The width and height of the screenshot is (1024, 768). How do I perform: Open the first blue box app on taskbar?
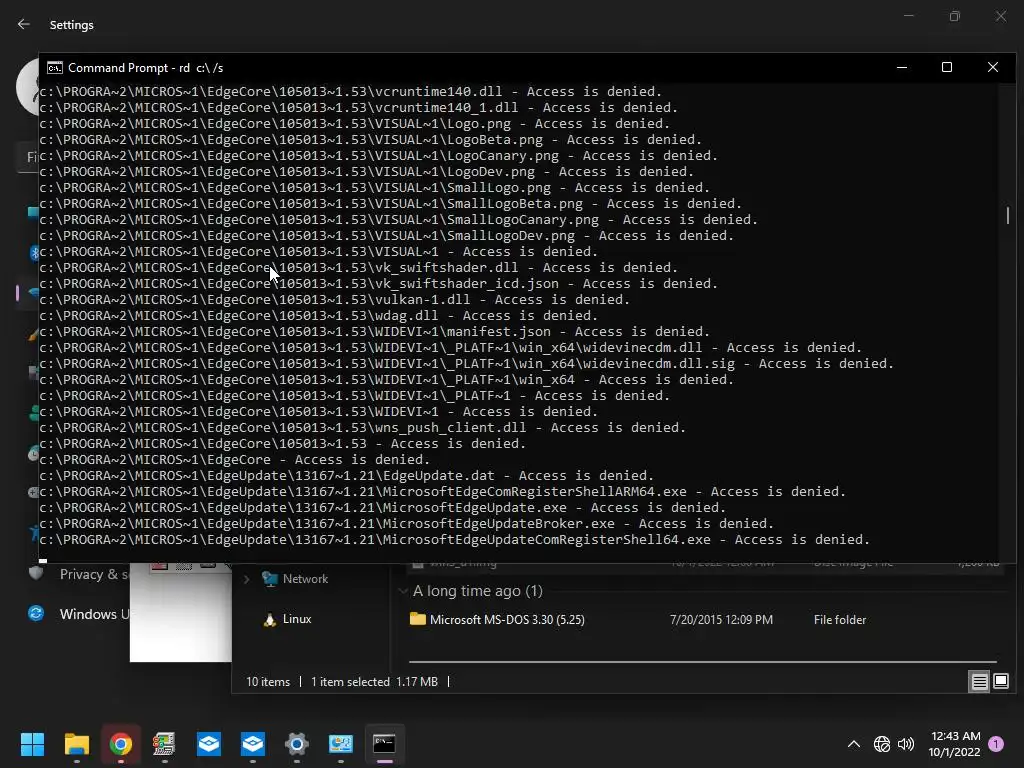coord(208,744)
